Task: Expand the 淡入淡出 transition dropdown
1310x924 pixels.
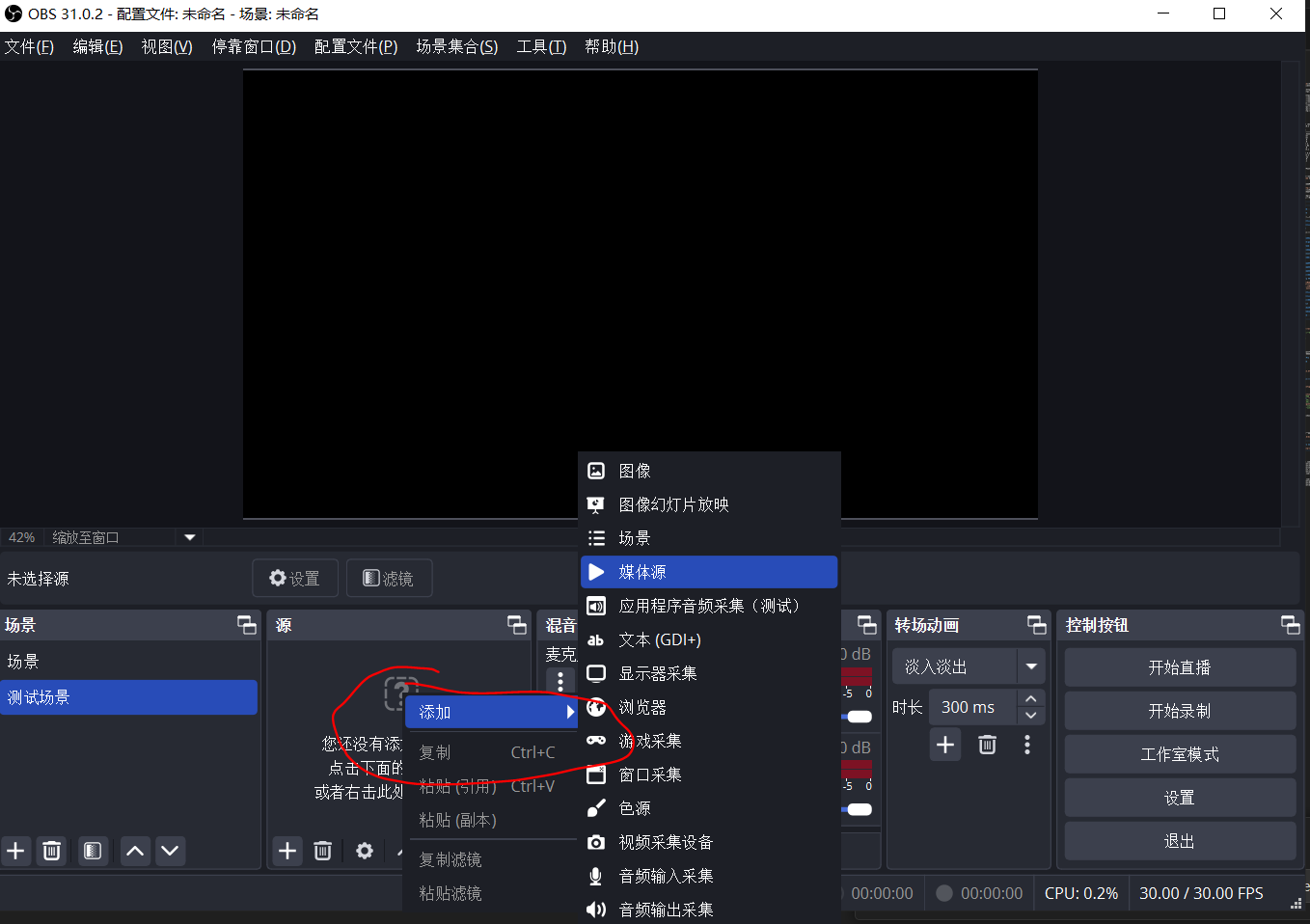Action: pos(1031,666)
